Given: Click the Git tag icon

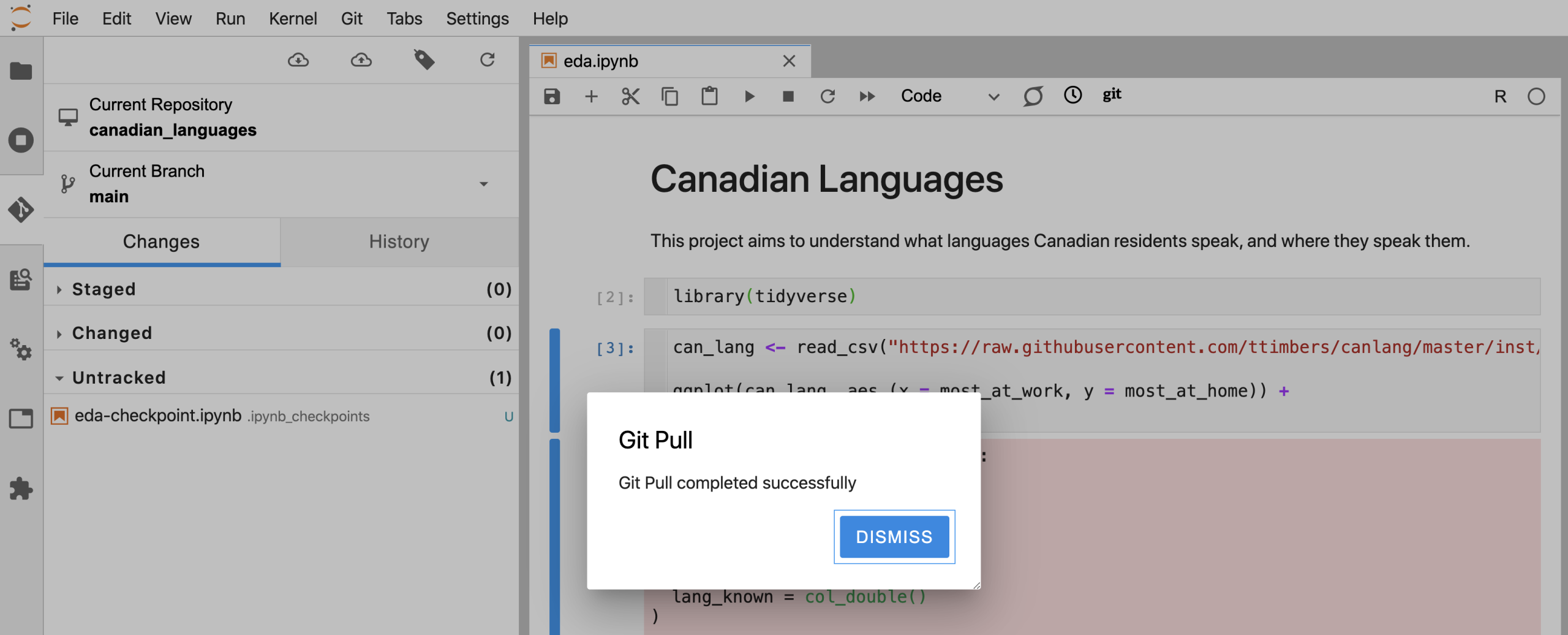Looking at the screenshot, I should (x=424, y=60).
